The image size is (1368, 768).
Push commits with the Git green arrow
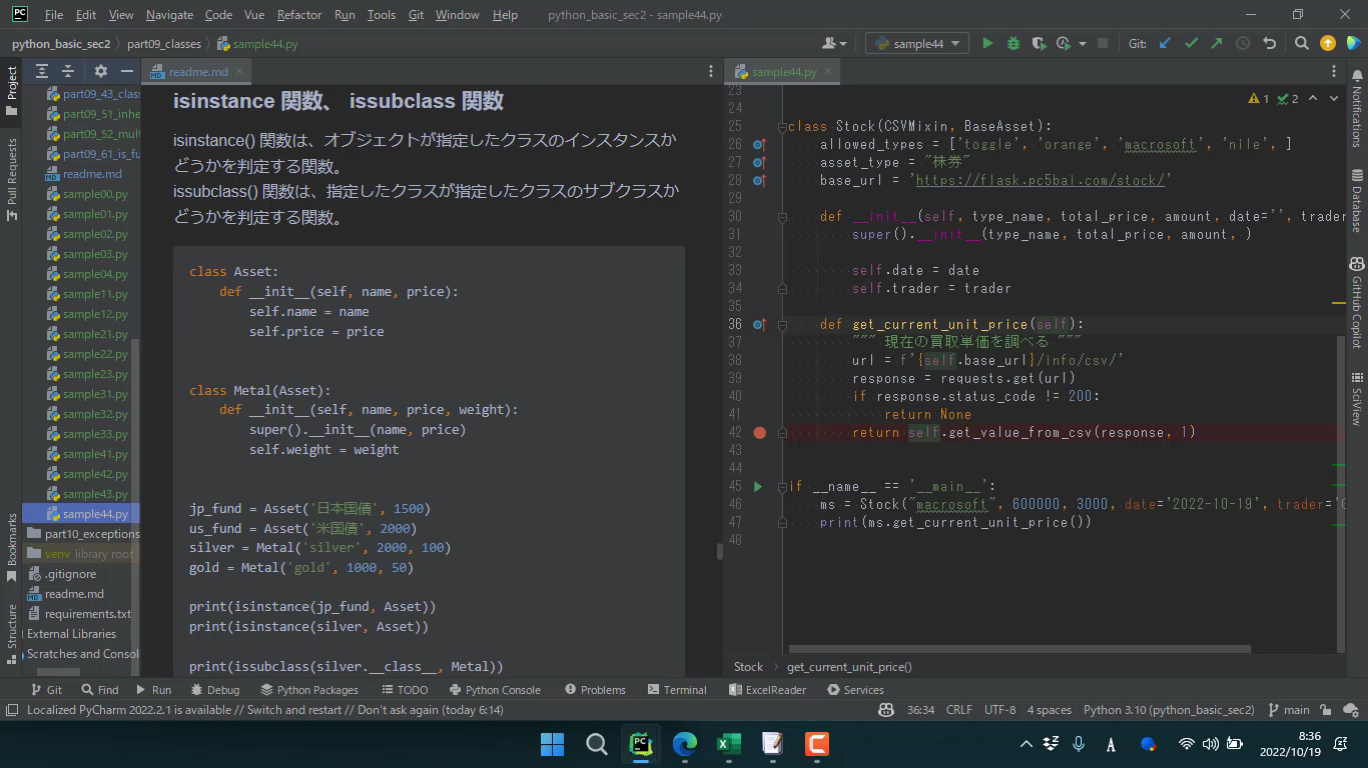[1216, 43]
